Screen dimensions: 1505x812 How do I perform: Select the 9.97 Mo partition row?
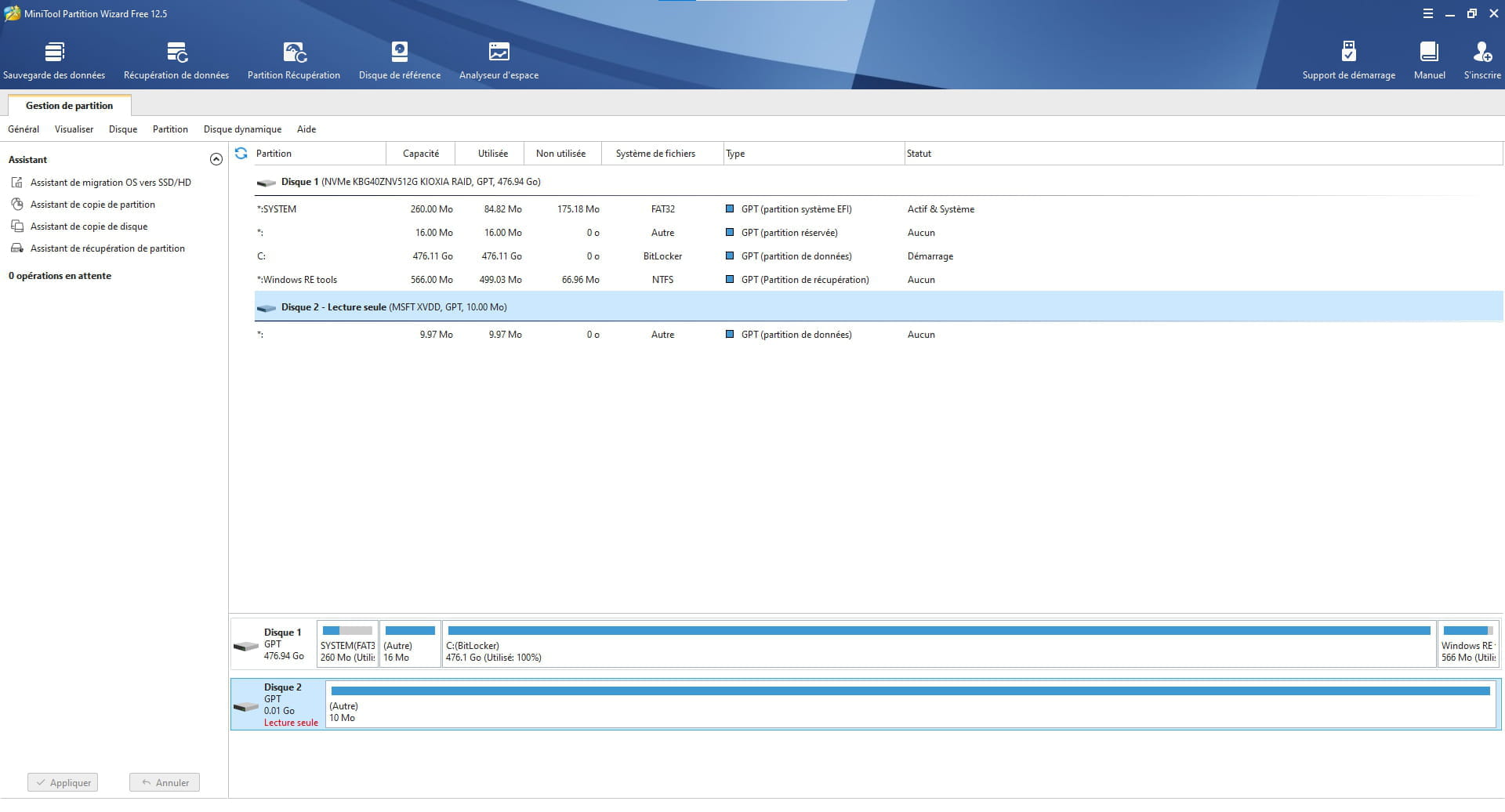pyautogui.click(x=878, y=335)
